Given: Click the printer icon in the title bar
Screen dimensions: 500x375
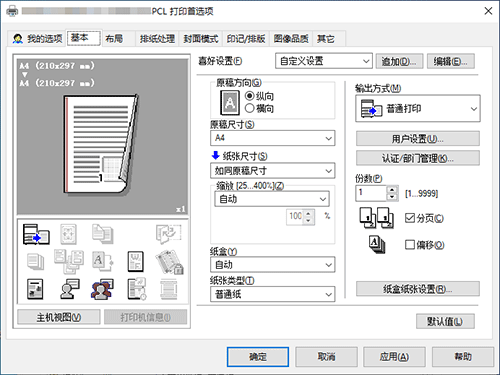Looking at the screenshot, I should pos(12,11).
